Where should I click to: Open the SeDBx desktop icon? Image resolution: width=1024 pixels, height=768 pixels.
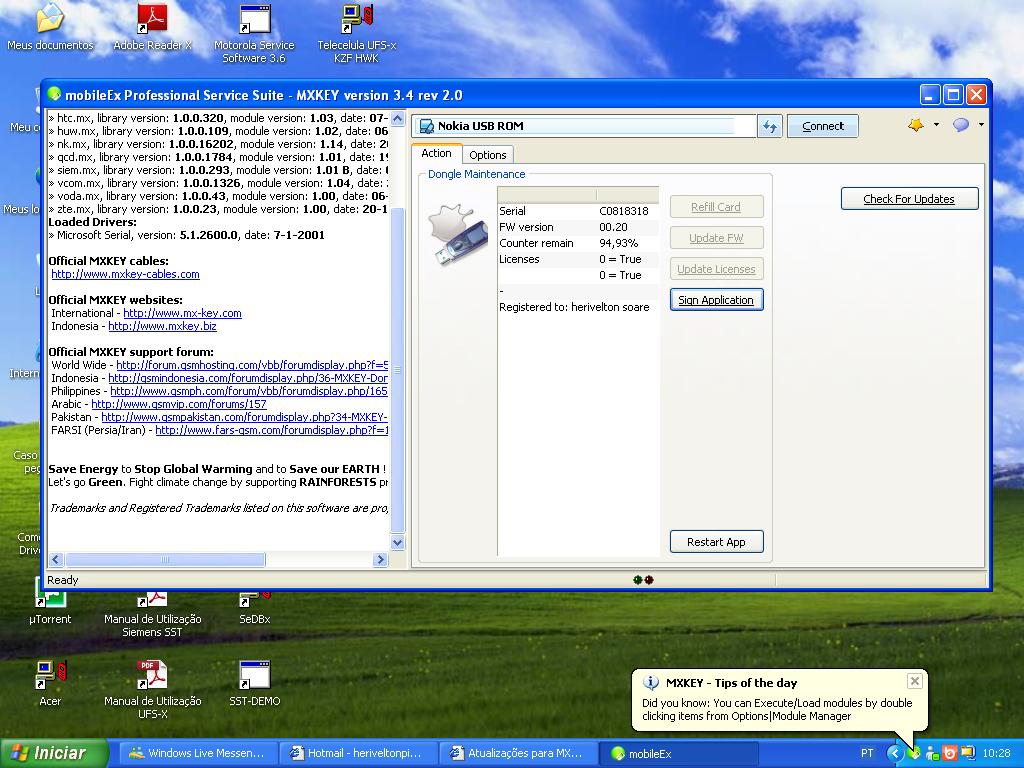point(254,606)
